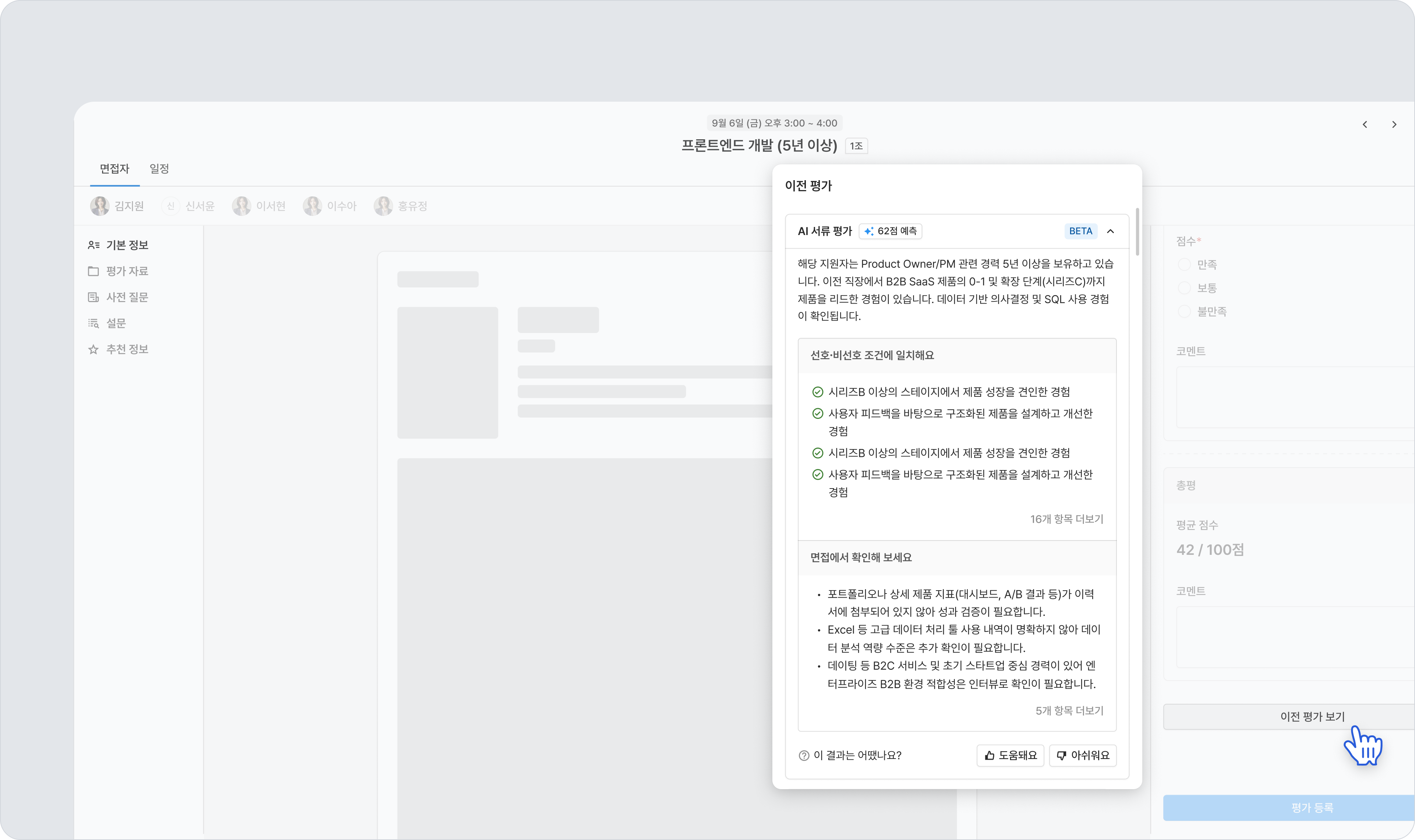1415x840 pixels.
Task: Switch to the 면접자 tab
Action: pos(114,169)
